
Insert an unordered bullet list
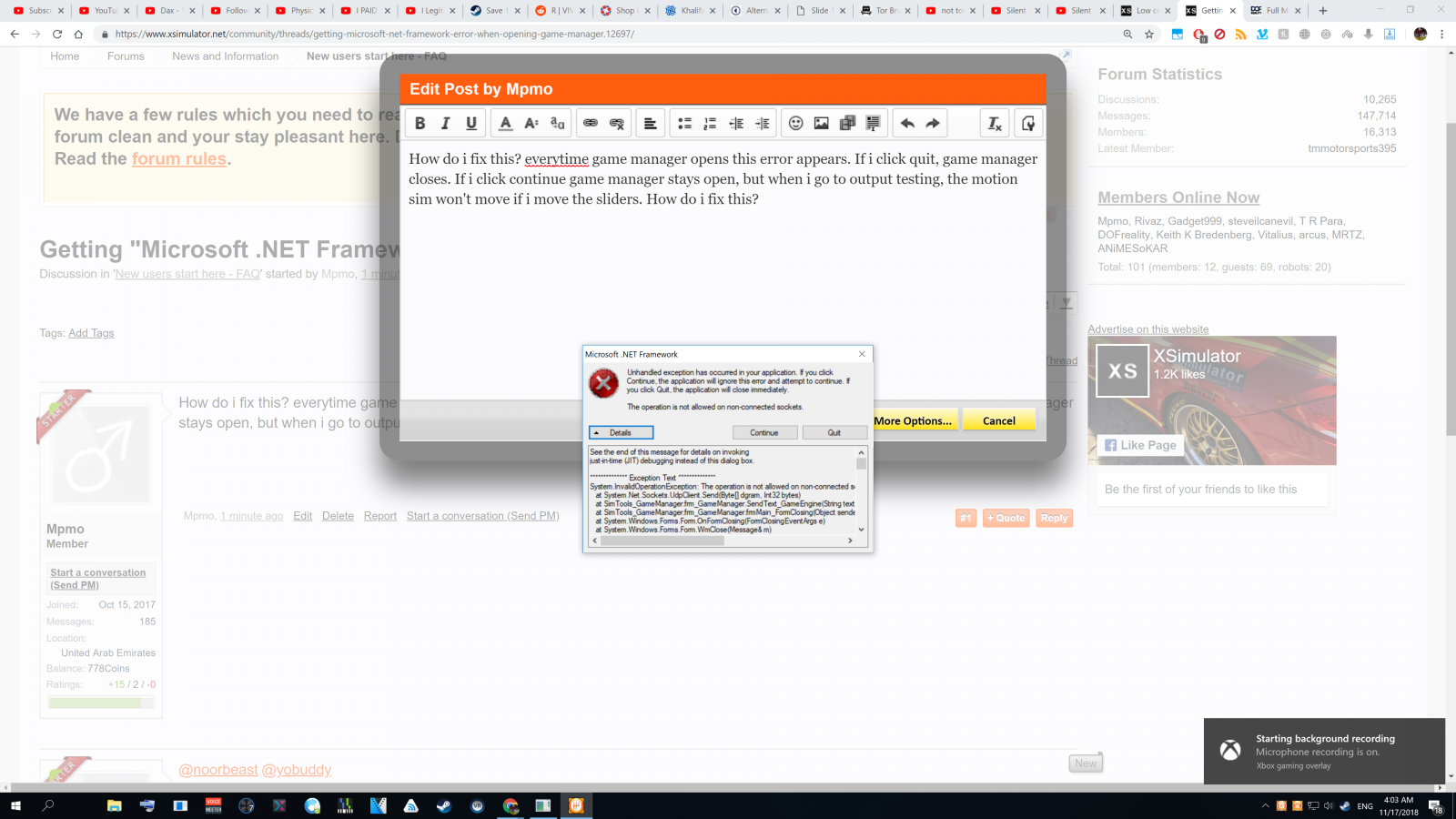684,124
